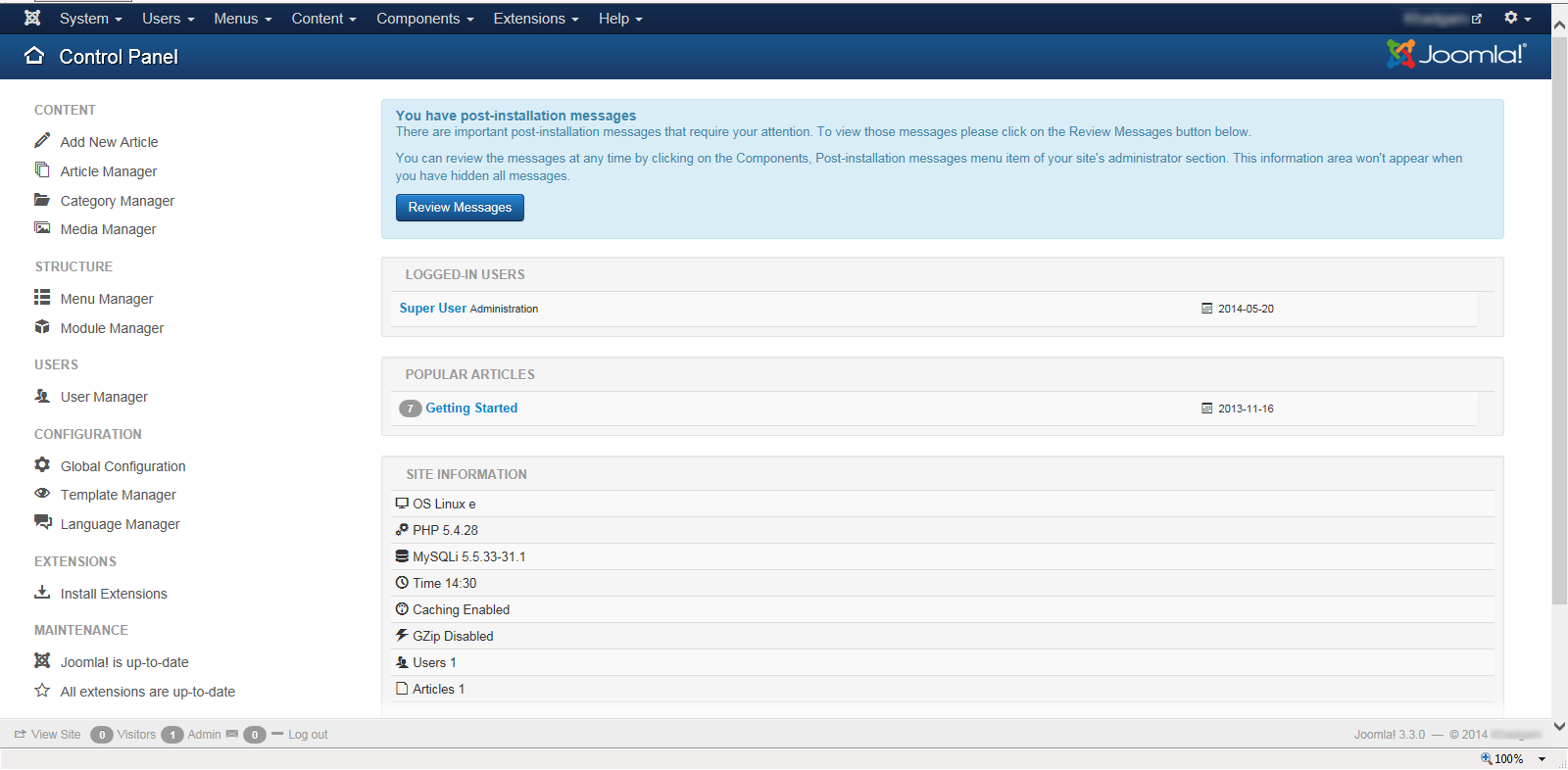Click the star icon for extensions up-to-date
The image size is (1568, 770).
click(x=42, y=690)
